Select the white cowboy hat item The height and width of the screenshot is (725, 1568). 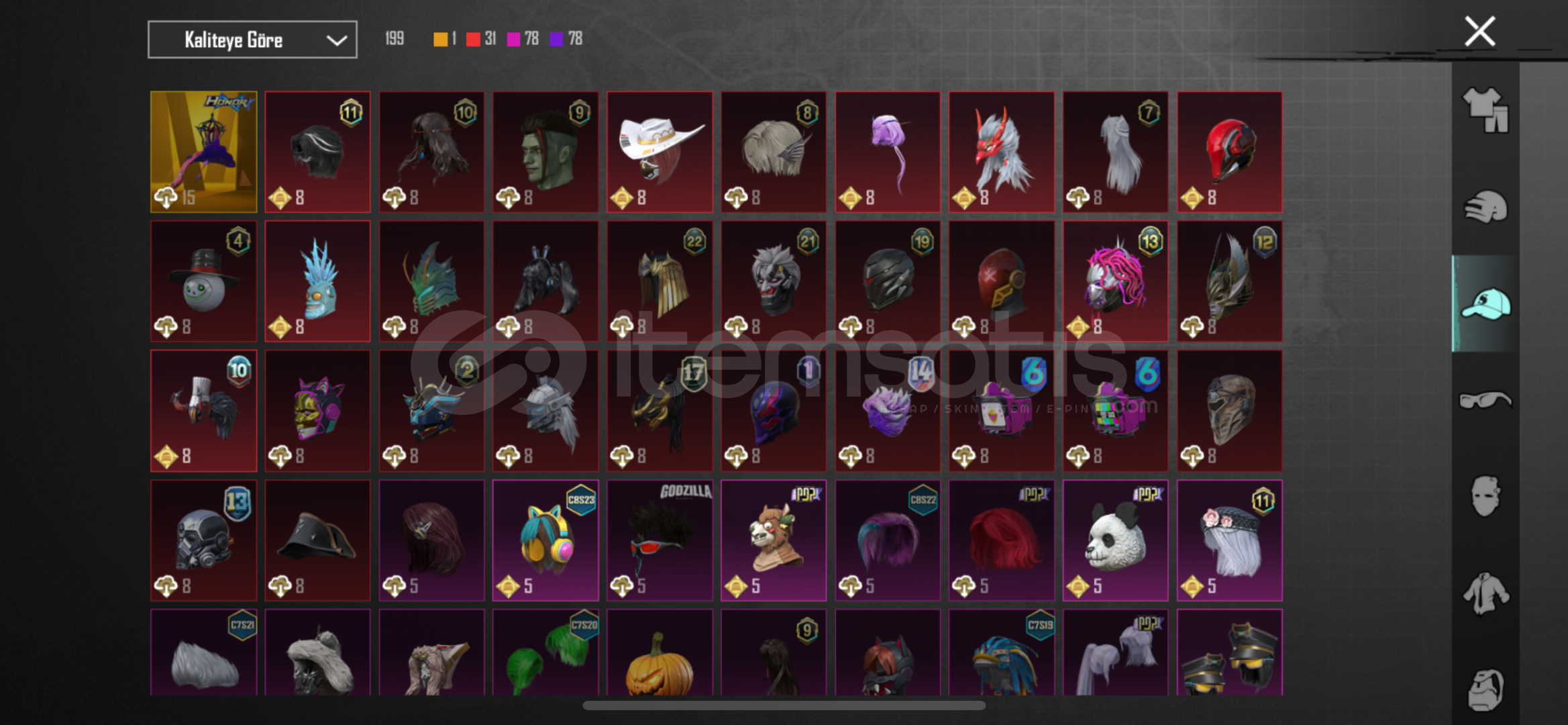[660, 152]
